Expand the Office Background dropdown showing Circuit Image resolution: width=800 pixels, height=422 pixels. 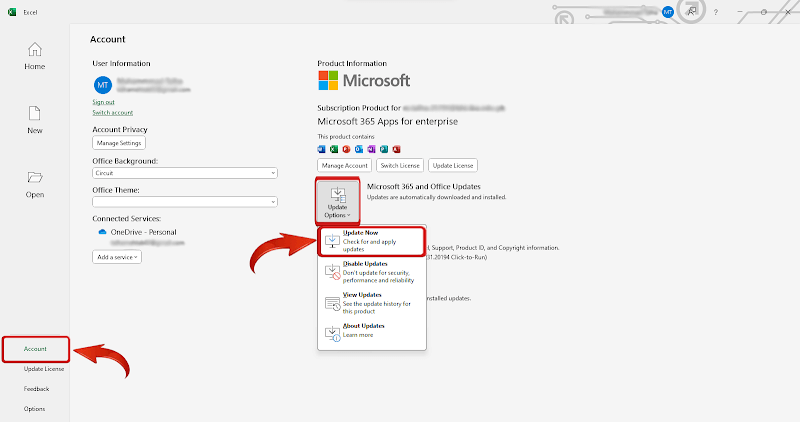tap(185, 173)
